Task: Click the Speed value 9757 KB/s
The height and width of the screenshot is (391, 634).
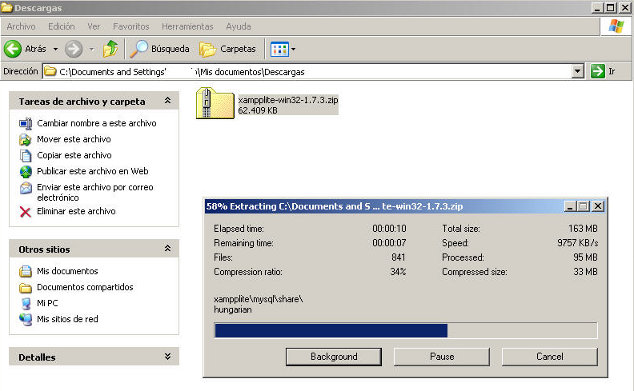Action: click(577, 243)
